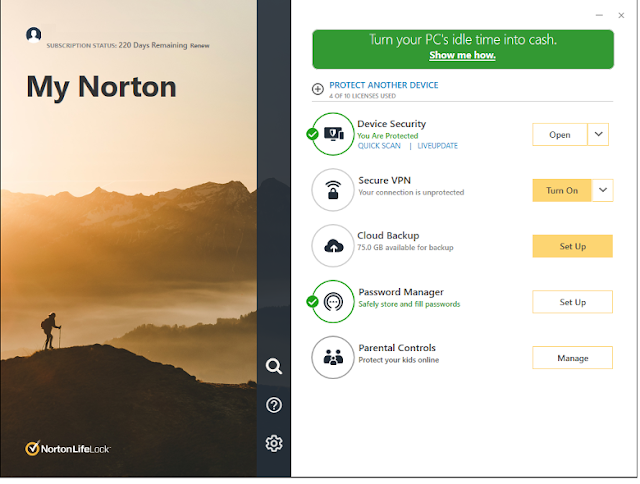Click '4 OF 10 LICENSES USED' text

362,96
